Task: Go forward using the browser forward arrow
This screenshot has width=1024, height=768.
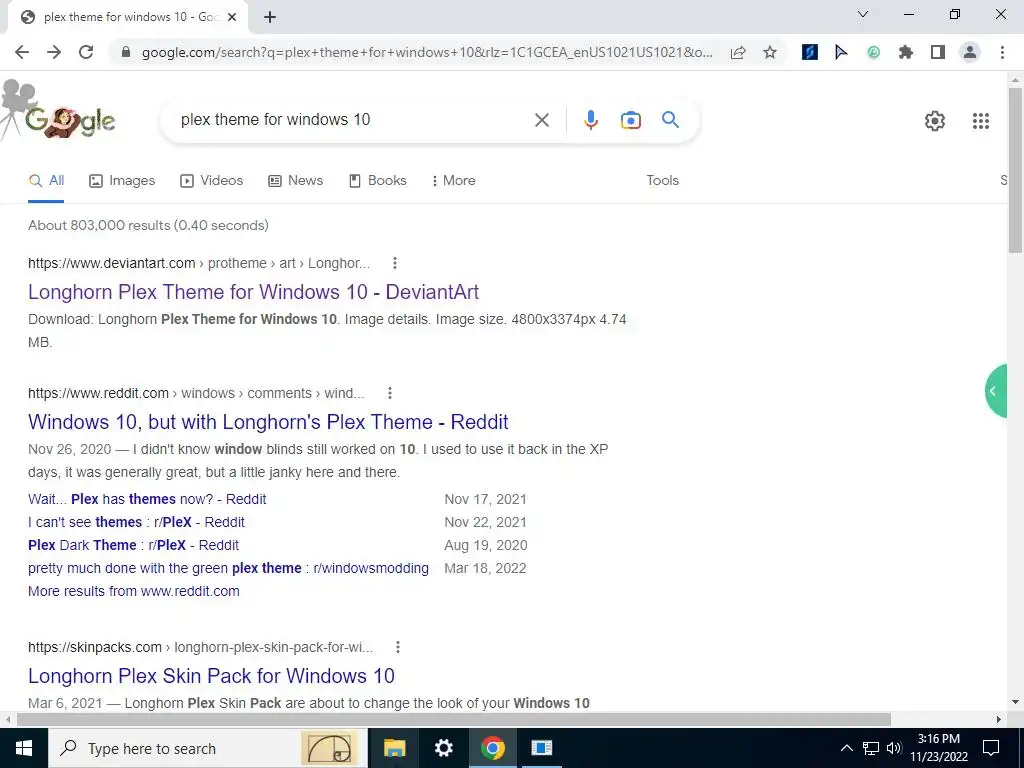Action: (x=54, y=52)
